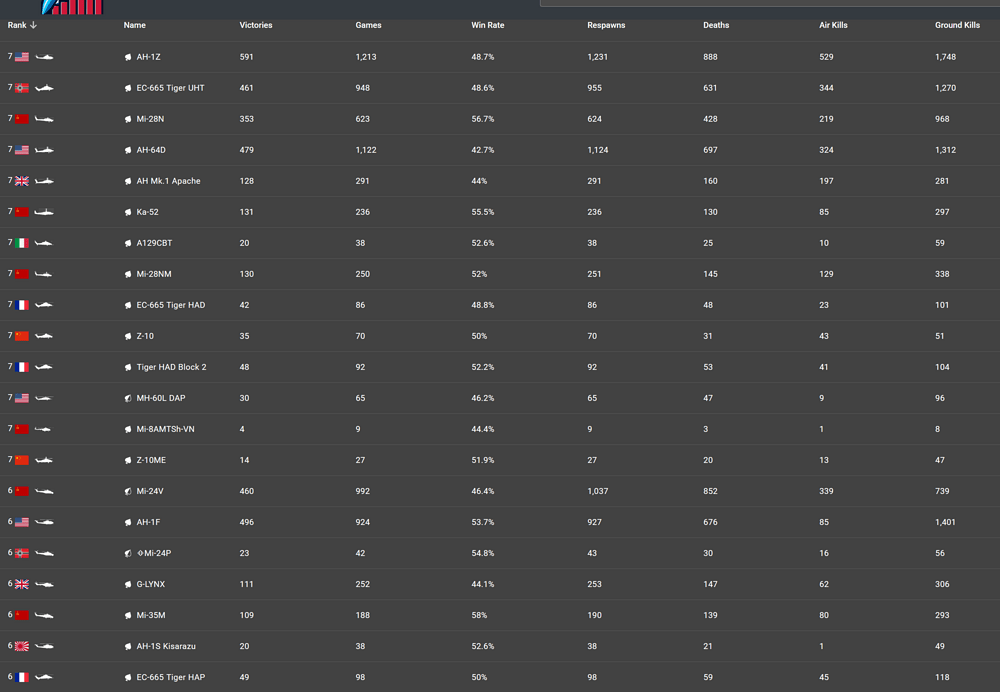The height and width of the screenshot is (692, 1000).
Task: Sort by the Victories column header
Action: (256, 26)
